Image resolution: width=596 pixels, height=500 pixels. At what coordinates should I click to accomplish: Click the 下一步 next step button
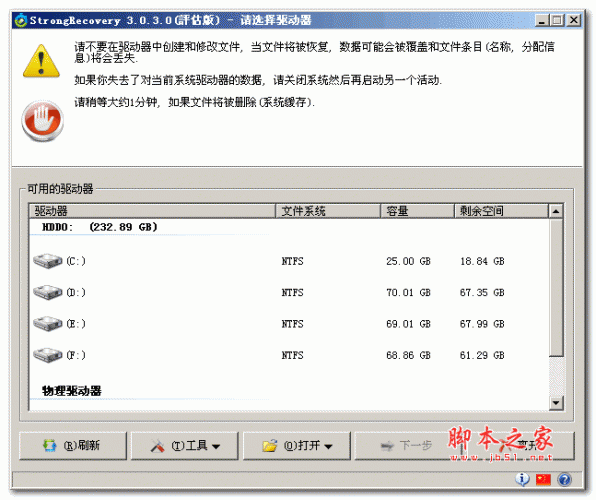click(407, 446)
